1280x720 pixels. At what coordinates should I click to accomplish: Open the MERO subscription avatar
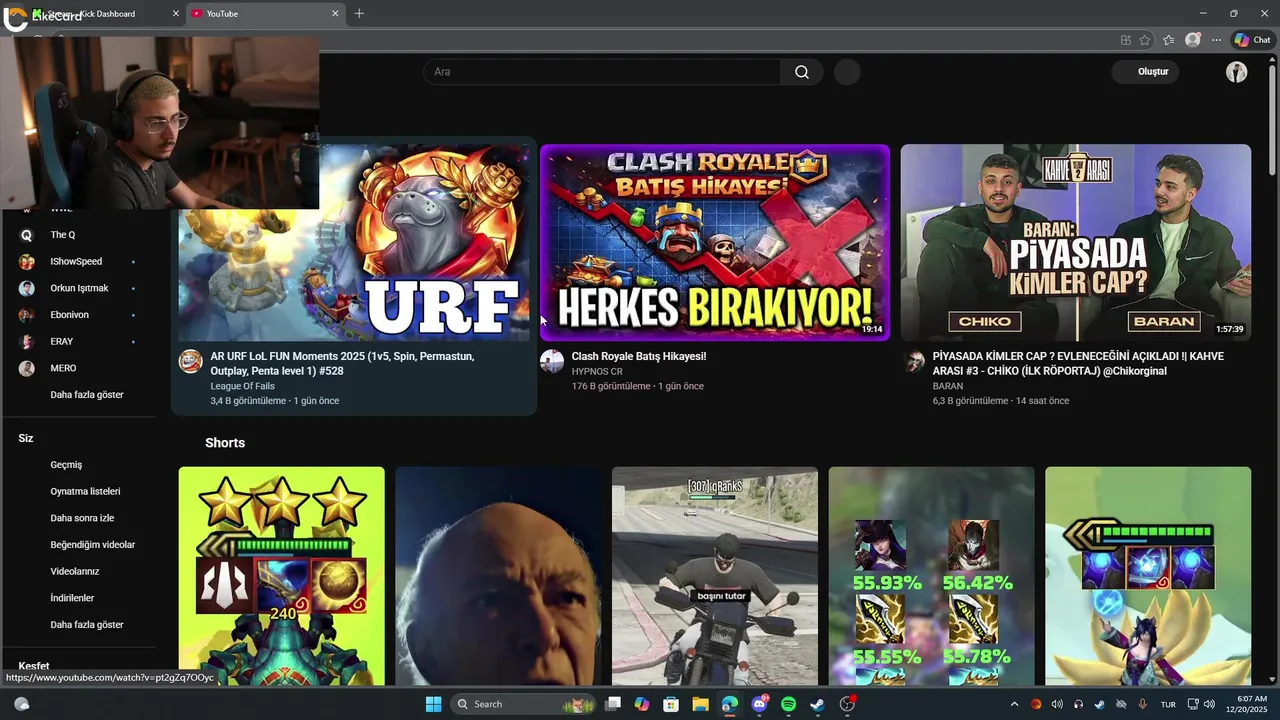coord(27,368)
